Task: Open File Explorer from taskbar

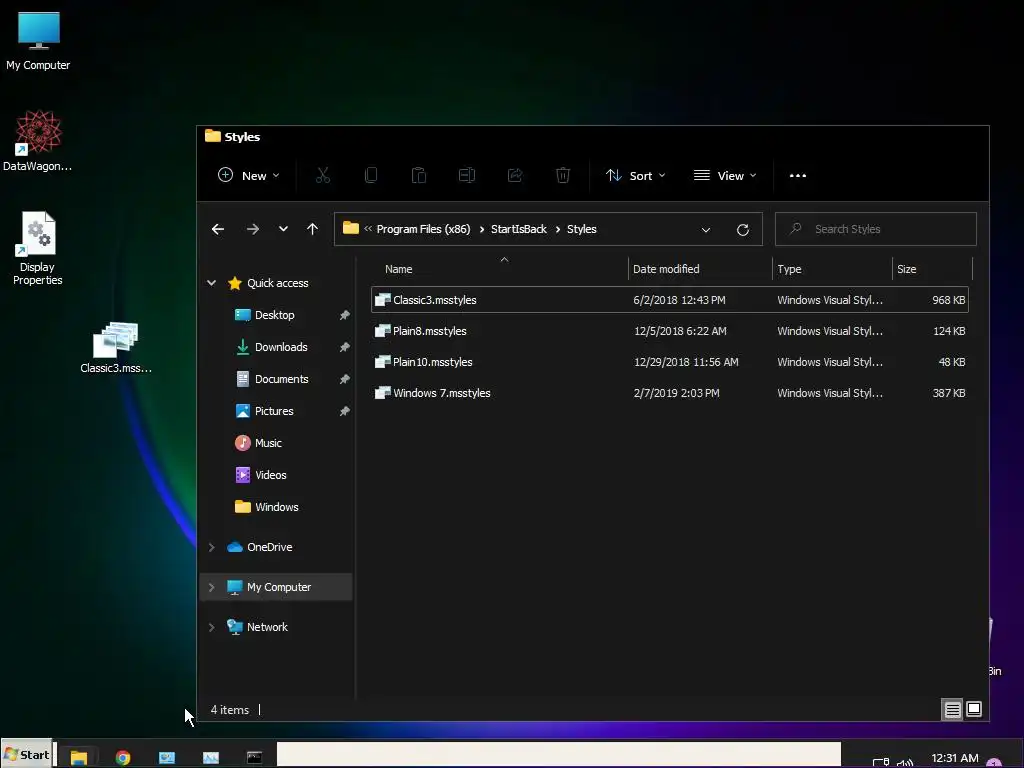Action: (79, 757)
